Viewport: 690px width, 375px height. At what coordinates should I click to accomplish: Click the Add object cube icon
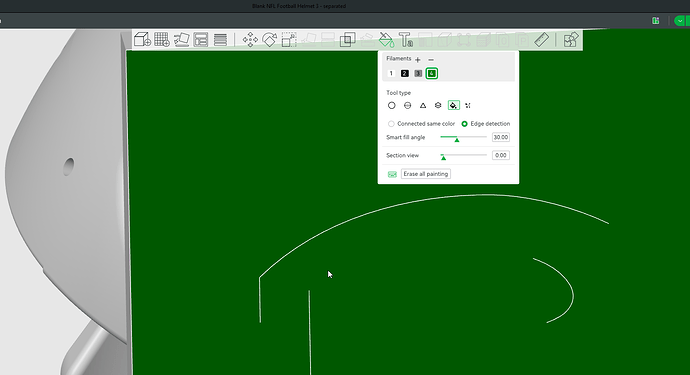(142, 40)
